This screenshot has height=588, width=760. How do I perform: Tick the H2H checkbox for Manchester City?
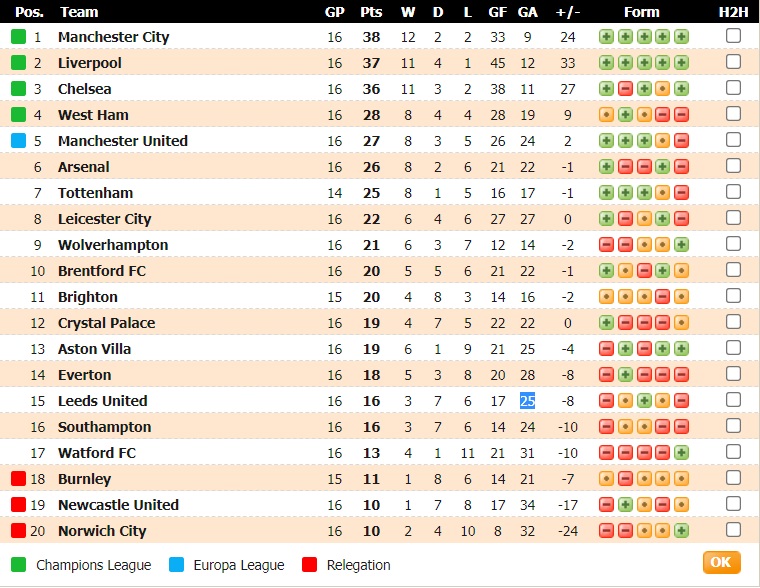[733, 36]
